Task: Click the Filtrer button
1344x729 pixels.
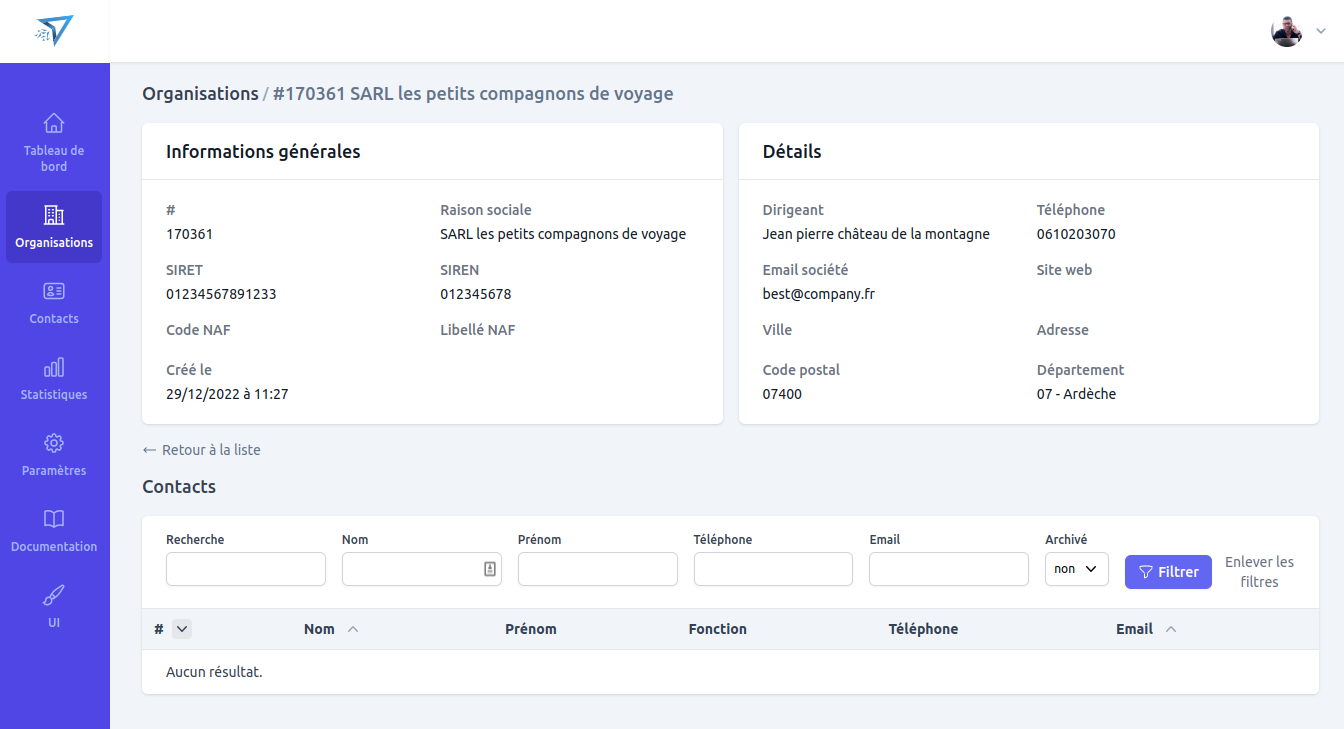Action: click(1168, 571)
